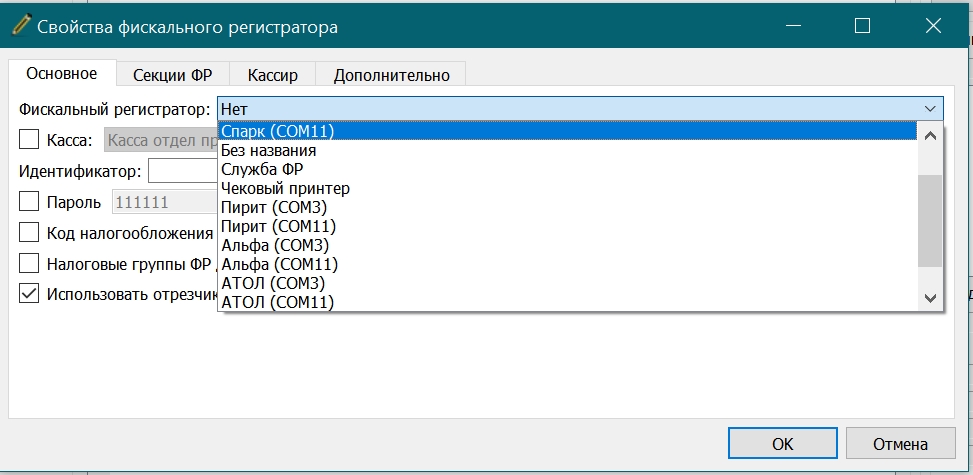
Task: Open the Дополнительно tab
Action: coord(391,75)
